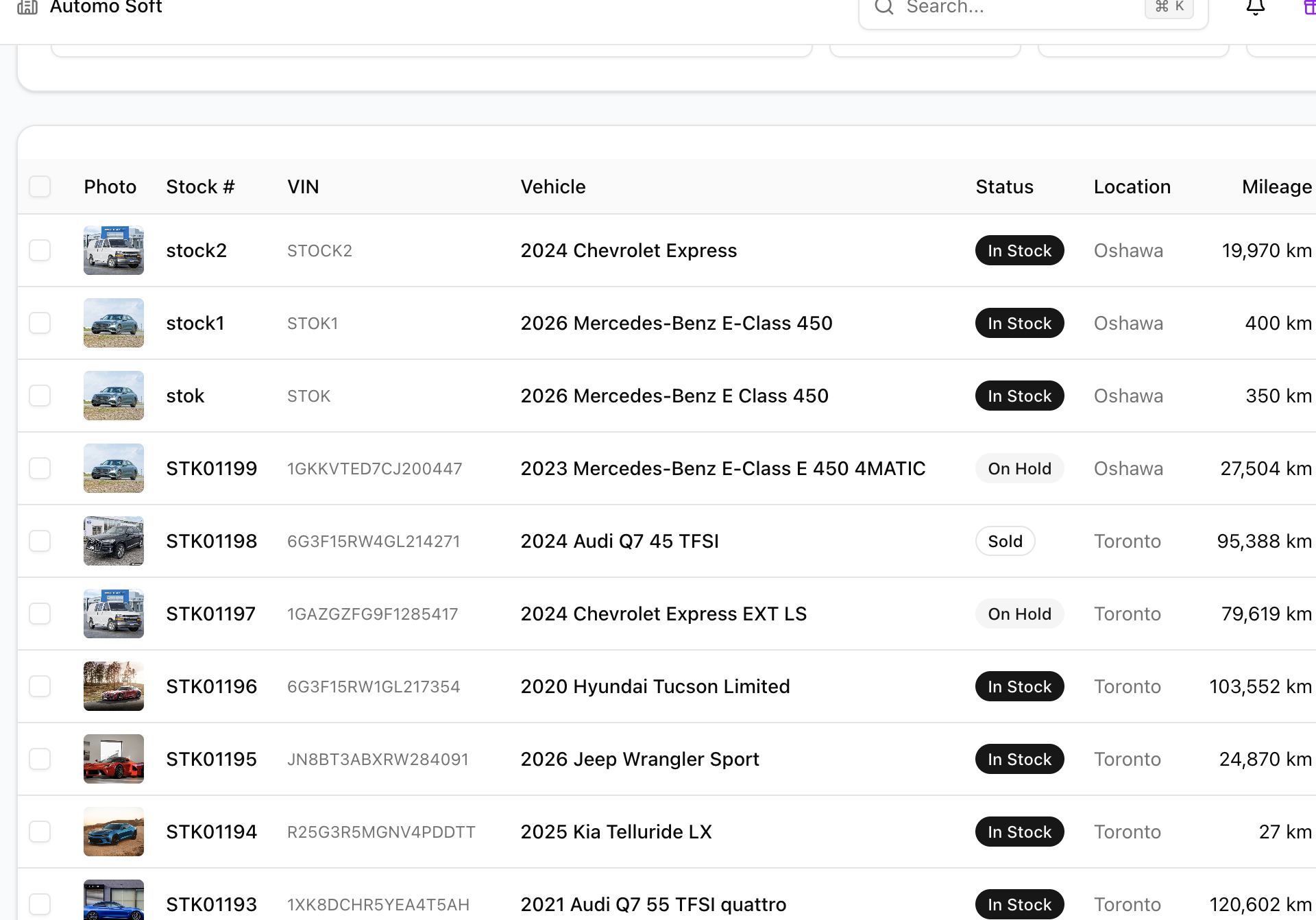Tick the STK01195 row checkbox
1316x920 pixels.
click(40, 759)
